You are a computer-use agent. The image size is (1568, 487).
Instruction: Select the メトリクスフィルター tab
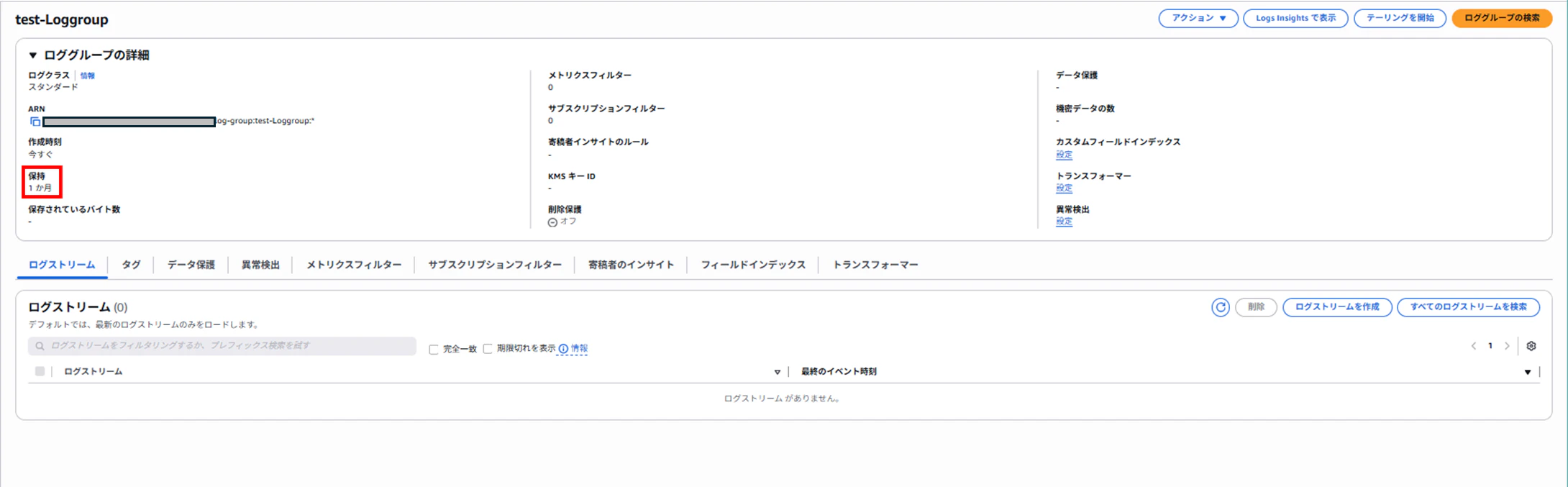pos(354,265)
